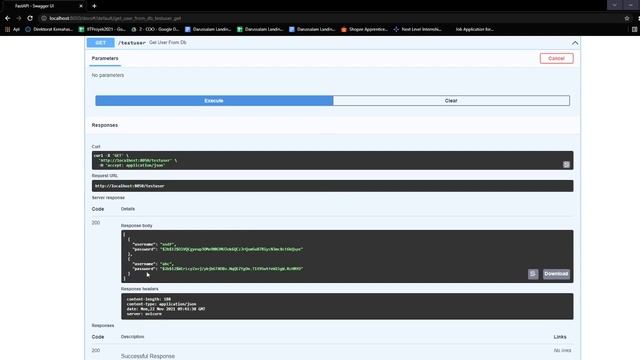Clear the response with the Clear button
This screenshot has height=360, width=640.
point(451,100)
